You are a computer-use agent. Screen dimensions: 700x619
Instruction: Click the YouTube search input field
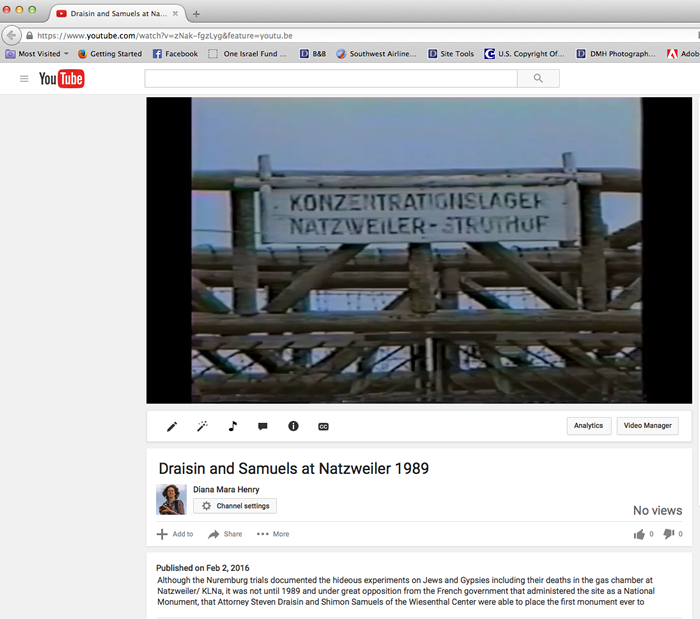click(x=331, y=79)
